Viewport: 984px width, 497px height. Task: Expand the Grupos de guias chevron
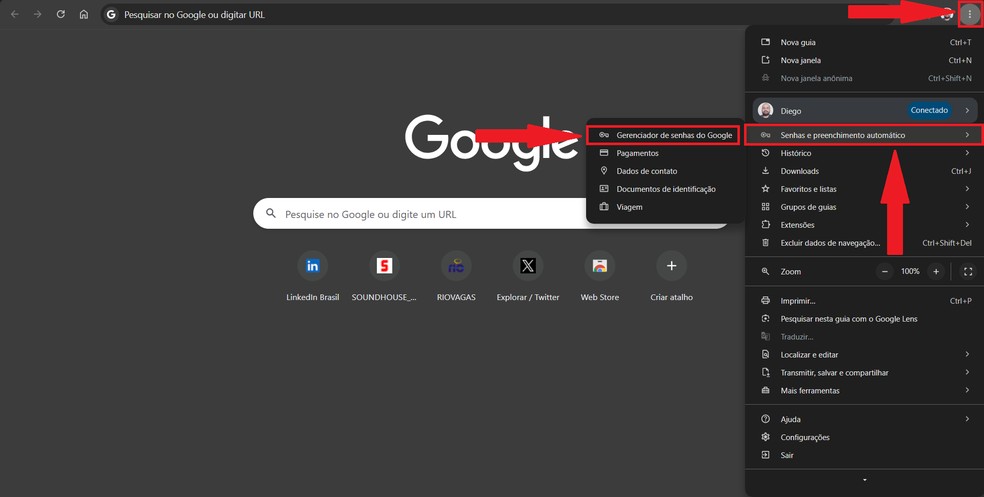coord(967,207)
